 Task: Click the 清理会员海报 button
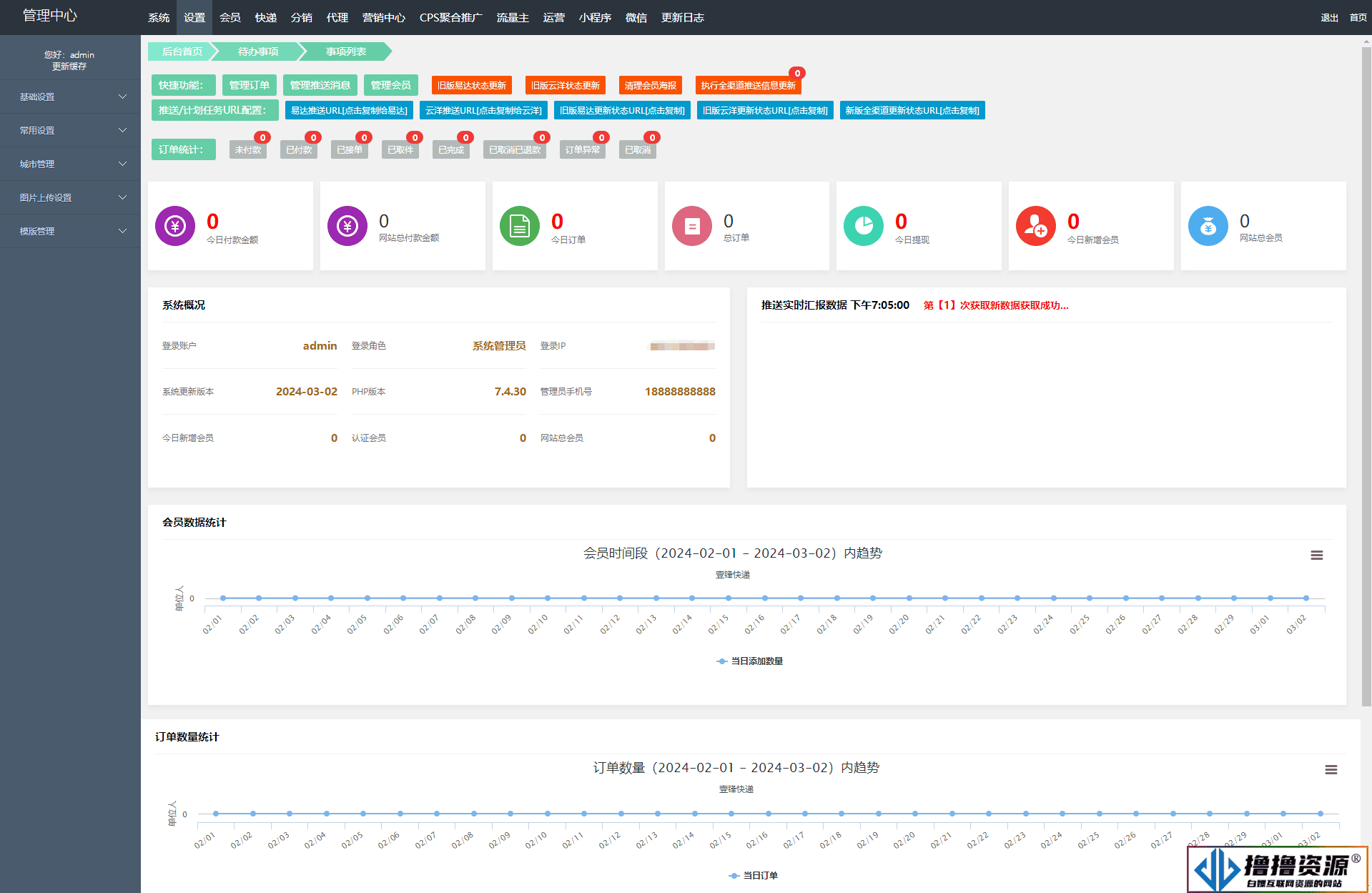click(651, 85)
